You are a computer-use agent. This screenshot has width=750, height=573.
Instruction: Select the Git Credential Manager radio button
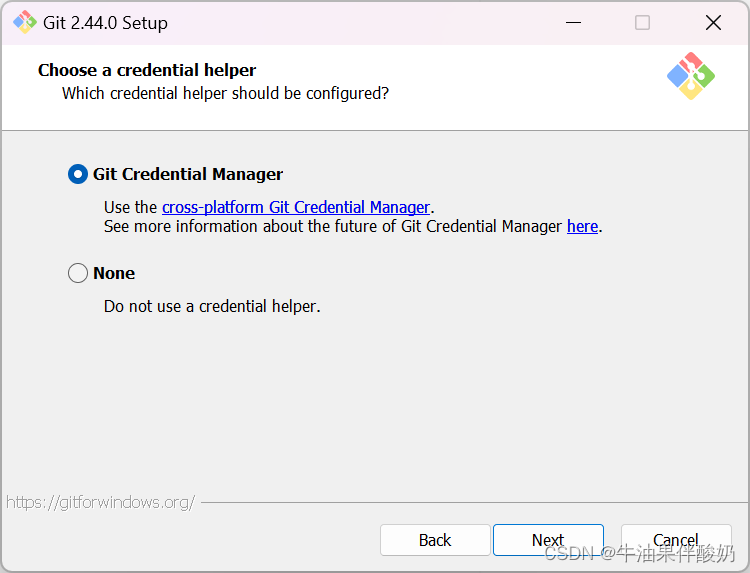[78, 174]
